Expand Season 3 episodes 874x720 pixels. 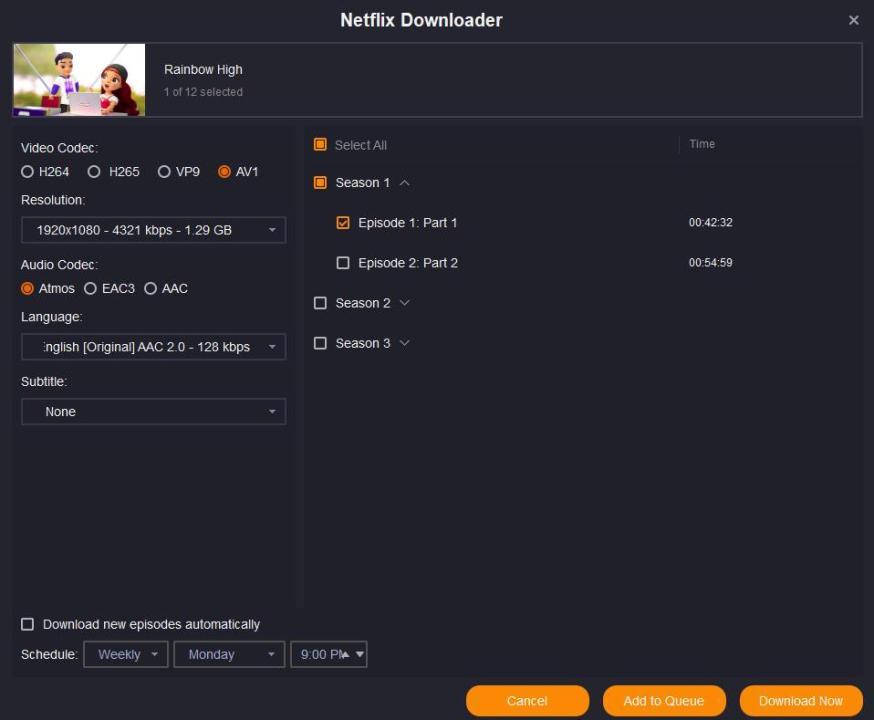405,343
